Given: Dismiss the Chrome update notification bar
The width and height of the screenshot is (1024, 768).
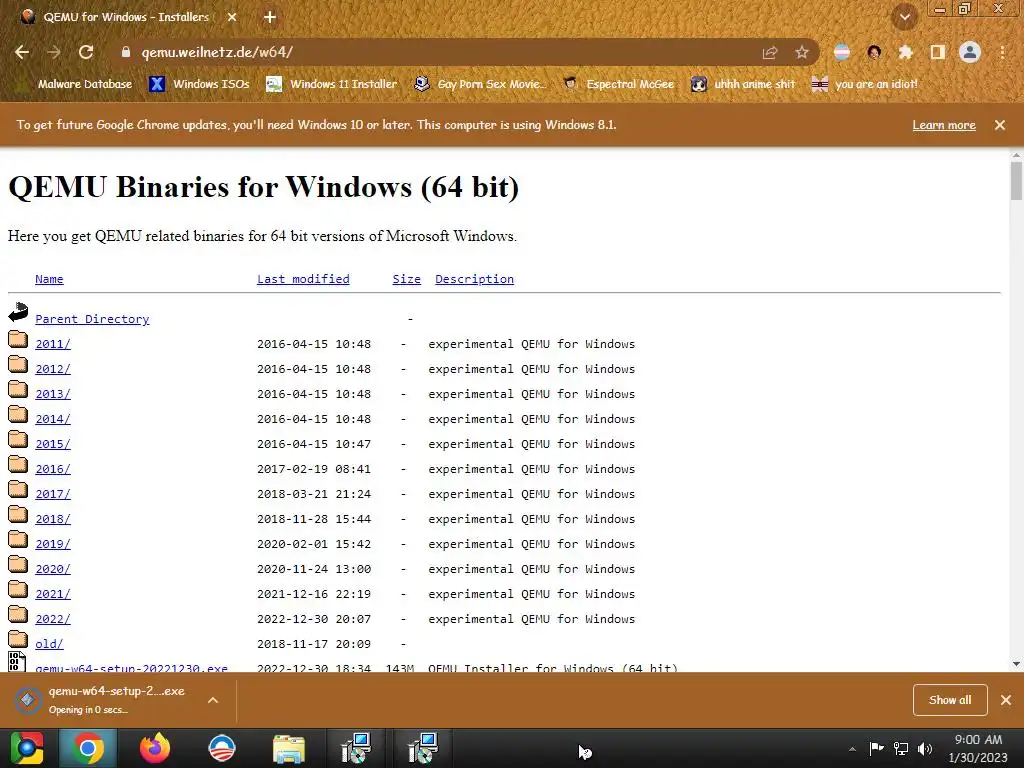Looking at the screenshot, I should [1000, 125].
